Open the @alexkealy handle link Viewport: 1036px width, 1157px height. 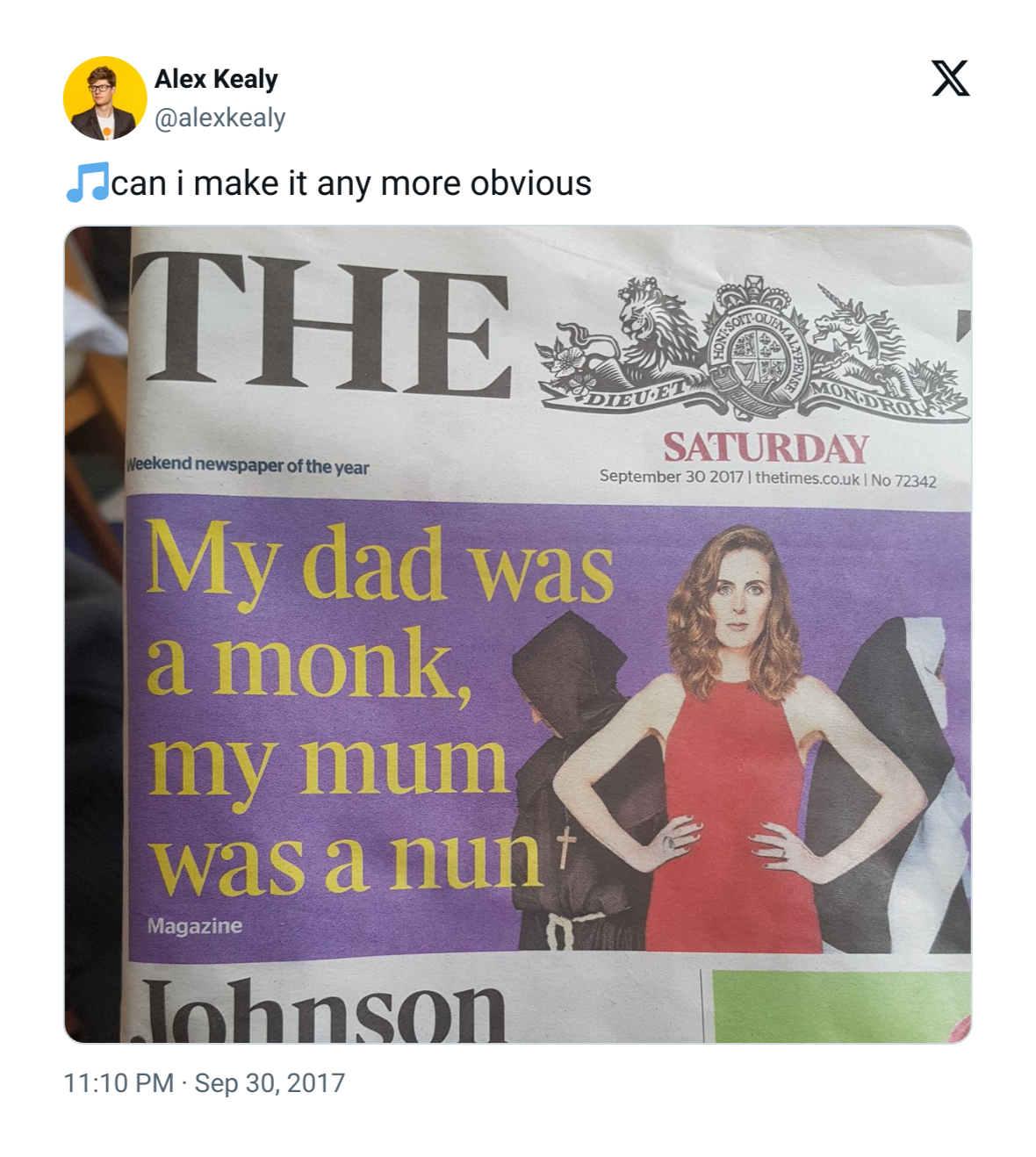220,118
